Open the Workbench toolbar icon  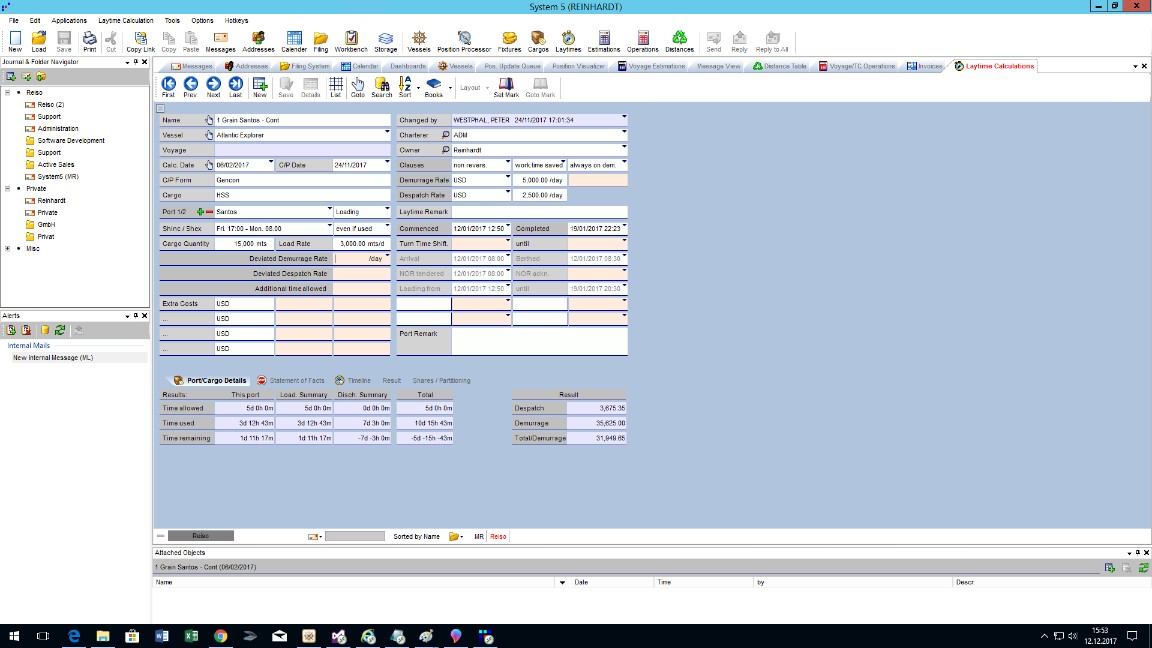[x=351, y=41]
